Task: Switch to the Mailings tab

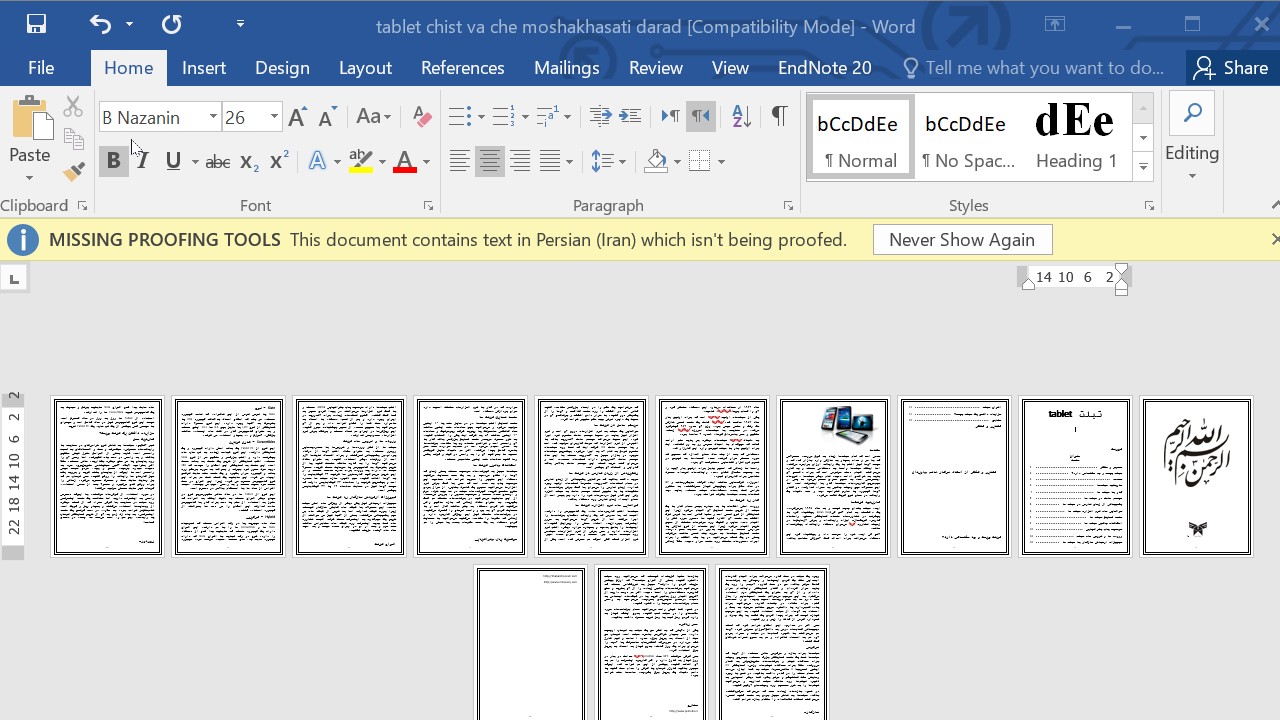Action: click(x=567, y=68)
